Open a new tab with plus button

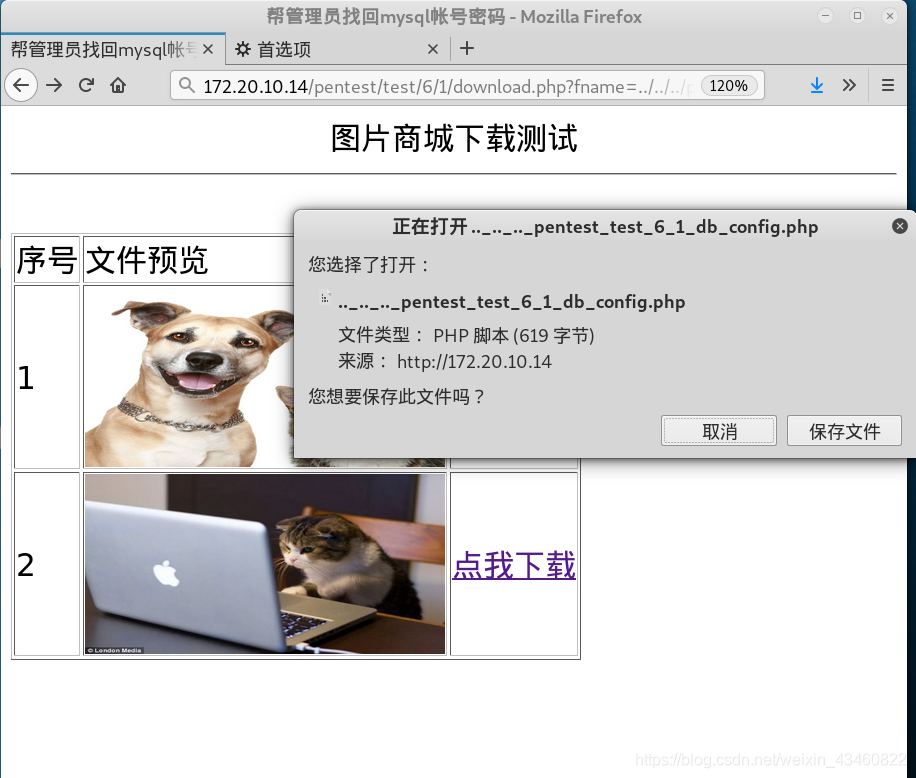coord(466,48)
